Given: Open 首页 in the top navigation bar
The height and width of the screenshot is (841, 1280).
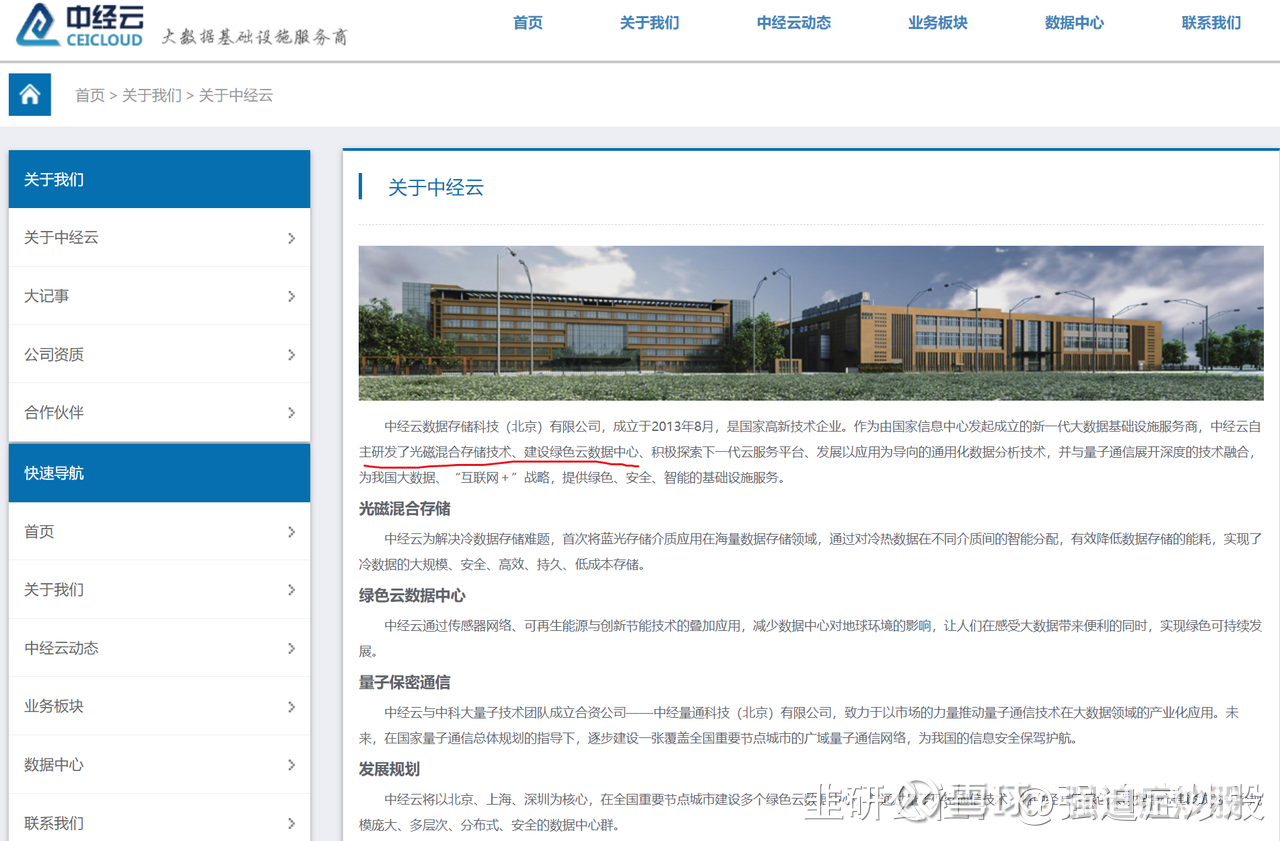Looking at the screenshot, I should tap(528, 23).
